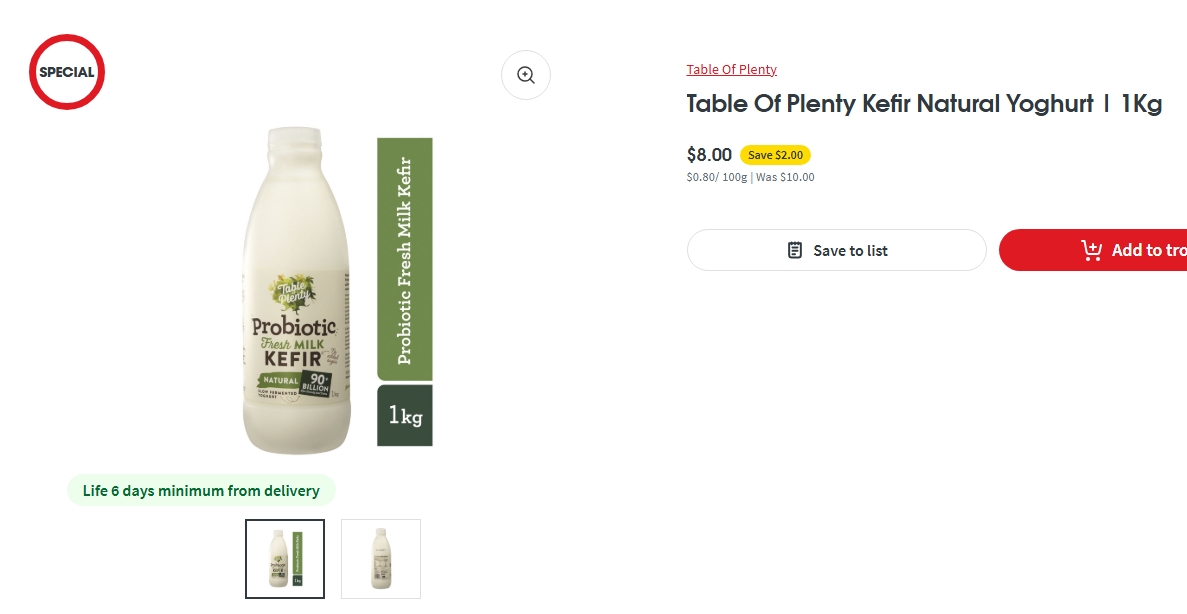Open the Table Of Plenty brand link

point(731,69)
